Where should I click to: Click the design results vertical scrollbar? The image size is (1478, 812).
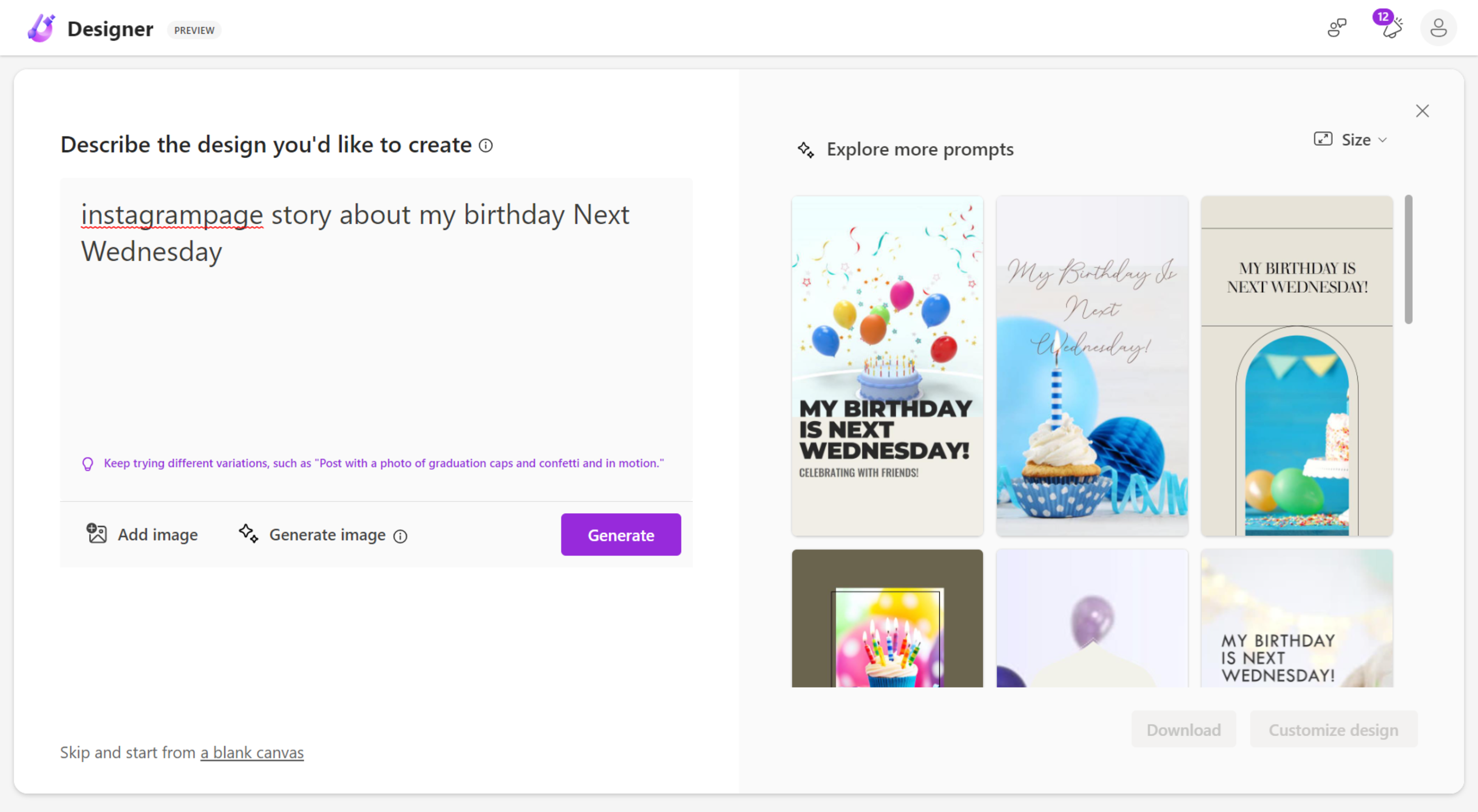click(x=1408, y=259)
